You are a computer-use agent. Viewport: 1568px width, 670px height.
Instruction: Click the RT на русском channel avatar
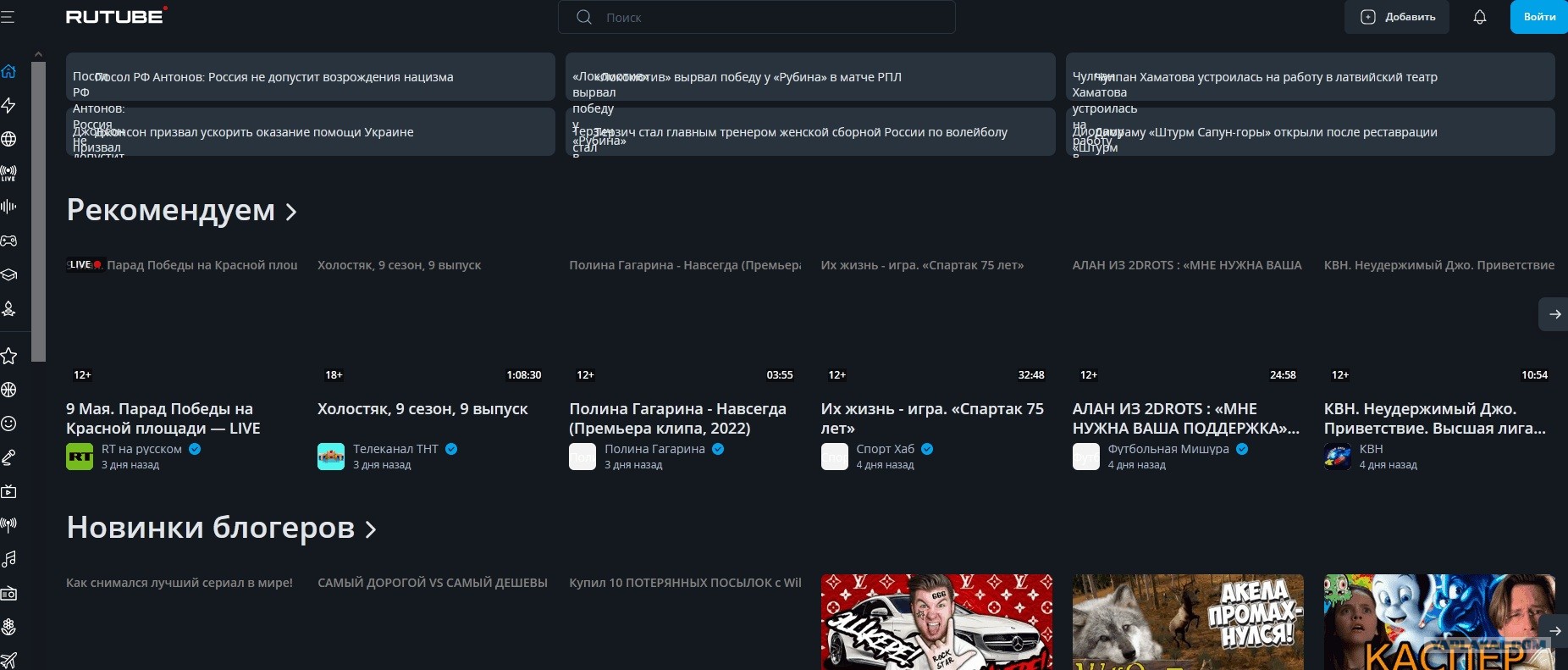coord(80,457)
